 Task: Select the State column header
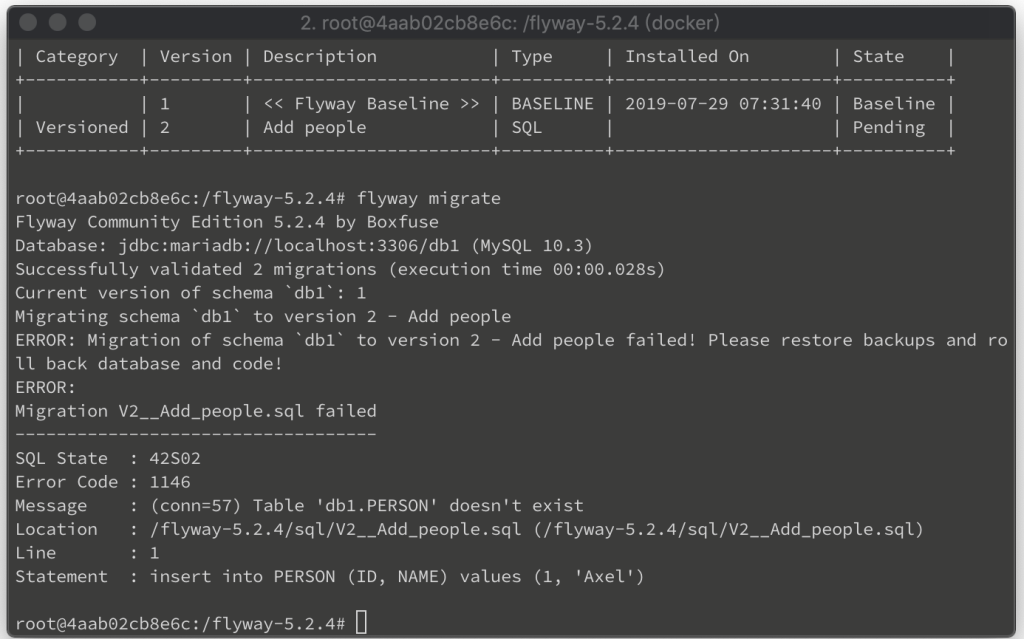pos(878,57)
